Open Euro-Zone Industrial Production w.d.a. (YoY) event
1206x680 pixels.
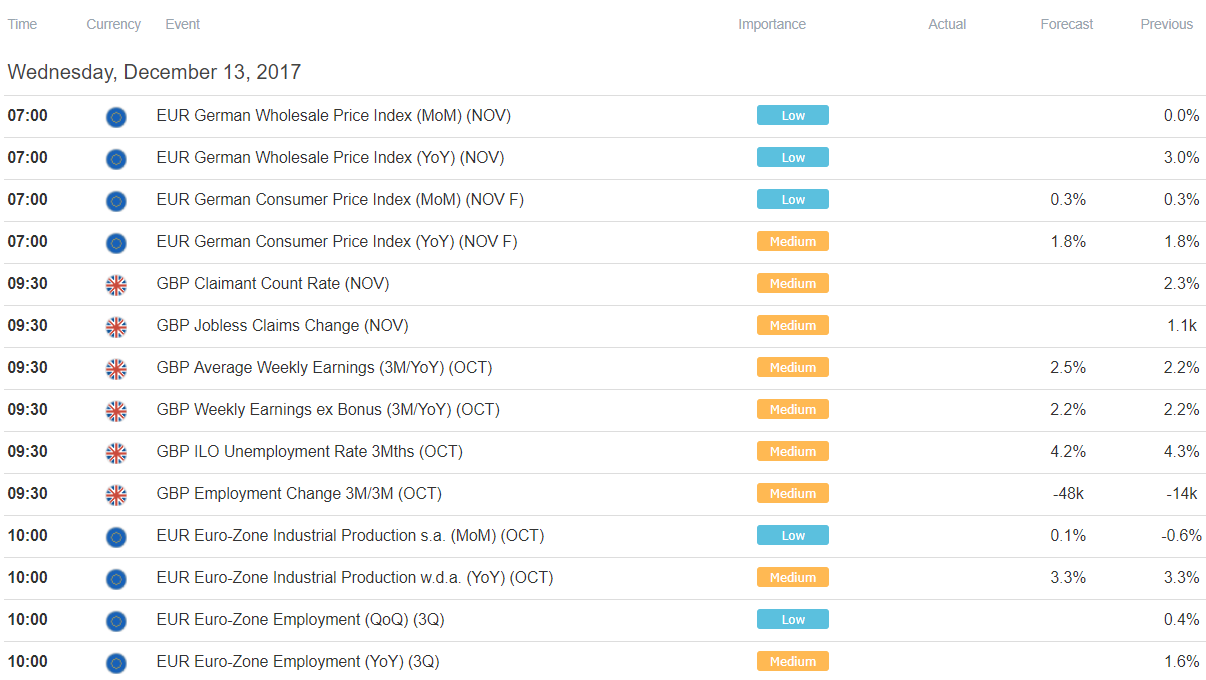click(x=355, y=578)
